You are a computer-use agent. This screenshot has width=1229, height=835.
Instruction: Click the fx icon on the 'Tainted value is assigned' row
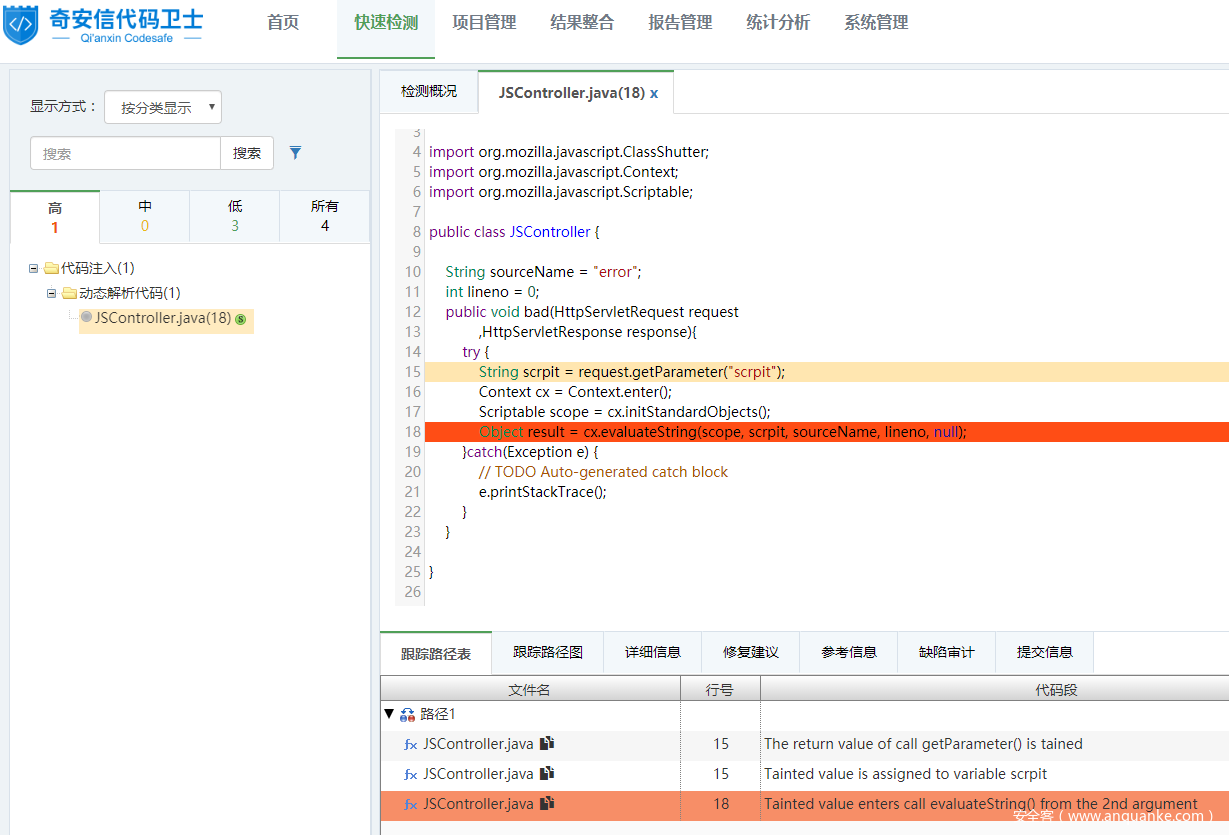click(x=410, y=774)
